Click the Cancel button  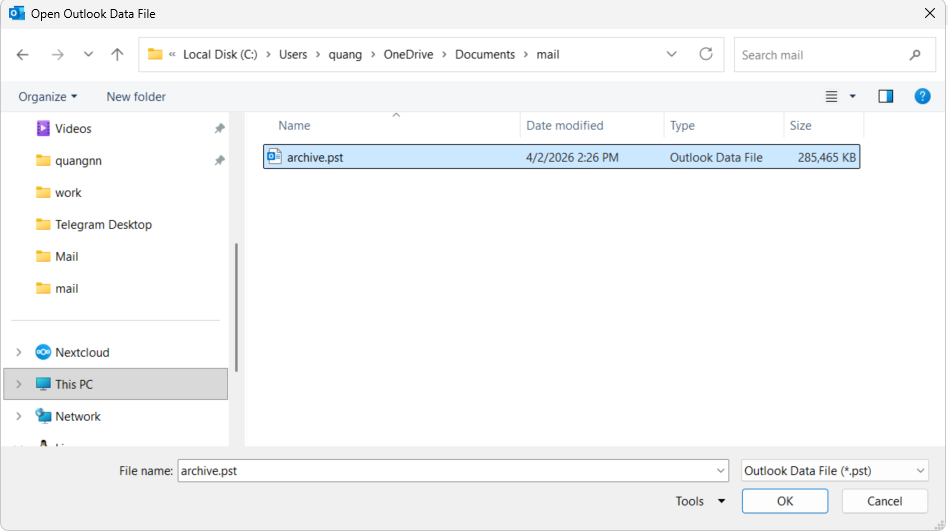click(885, 501)
